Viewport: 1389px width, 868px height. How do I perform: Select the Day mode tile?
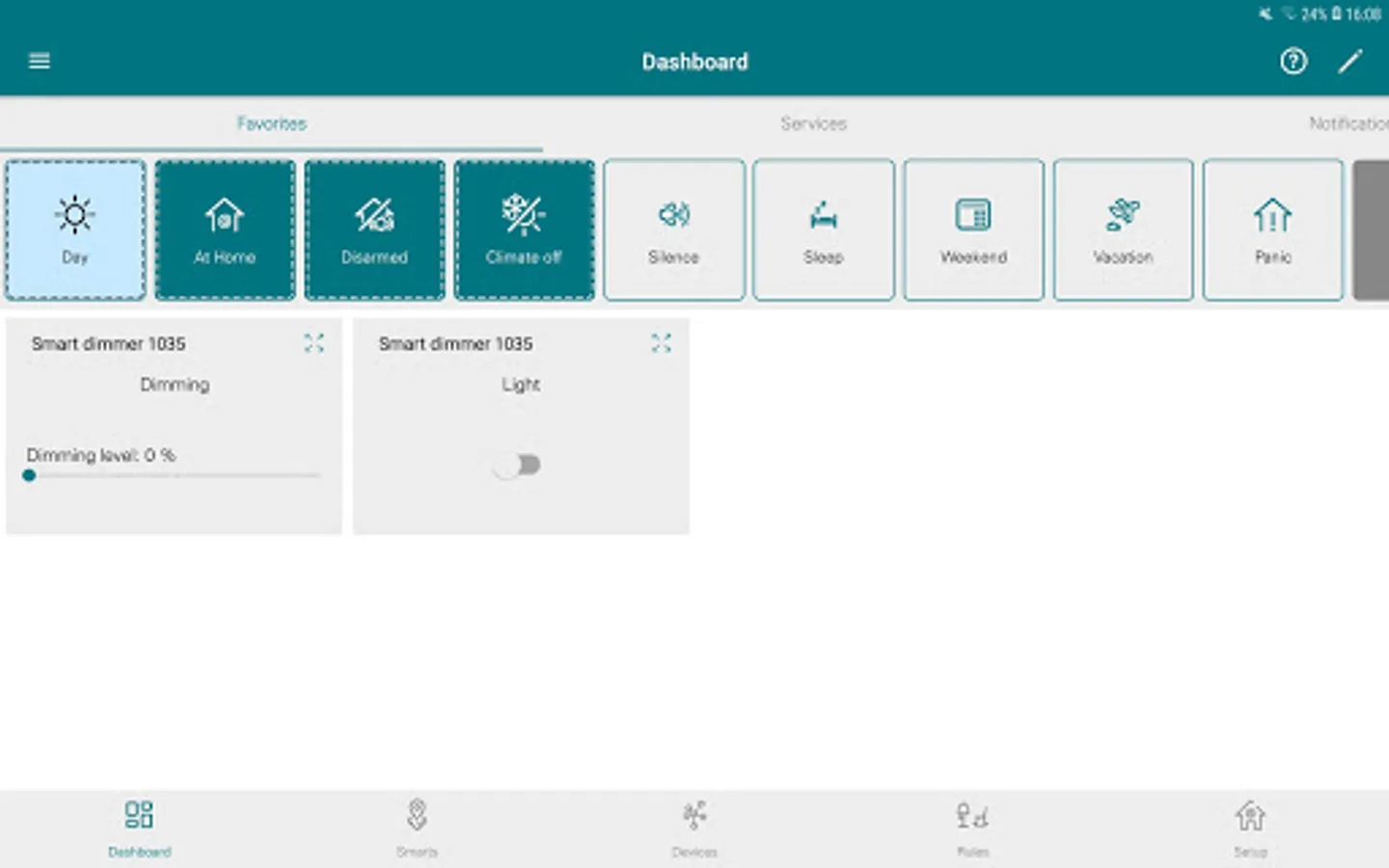[75, 230]
